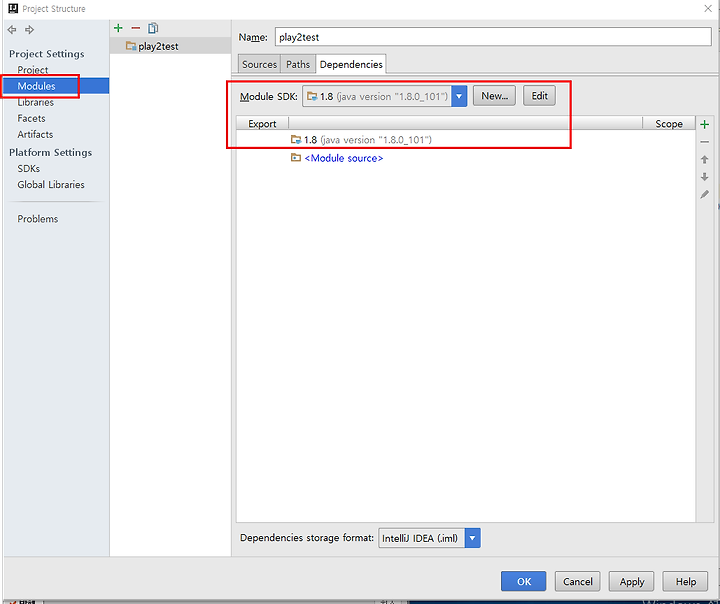Select Modules in Project Settings
This screenshot has height=604, width=720.
tap(56, 86)
